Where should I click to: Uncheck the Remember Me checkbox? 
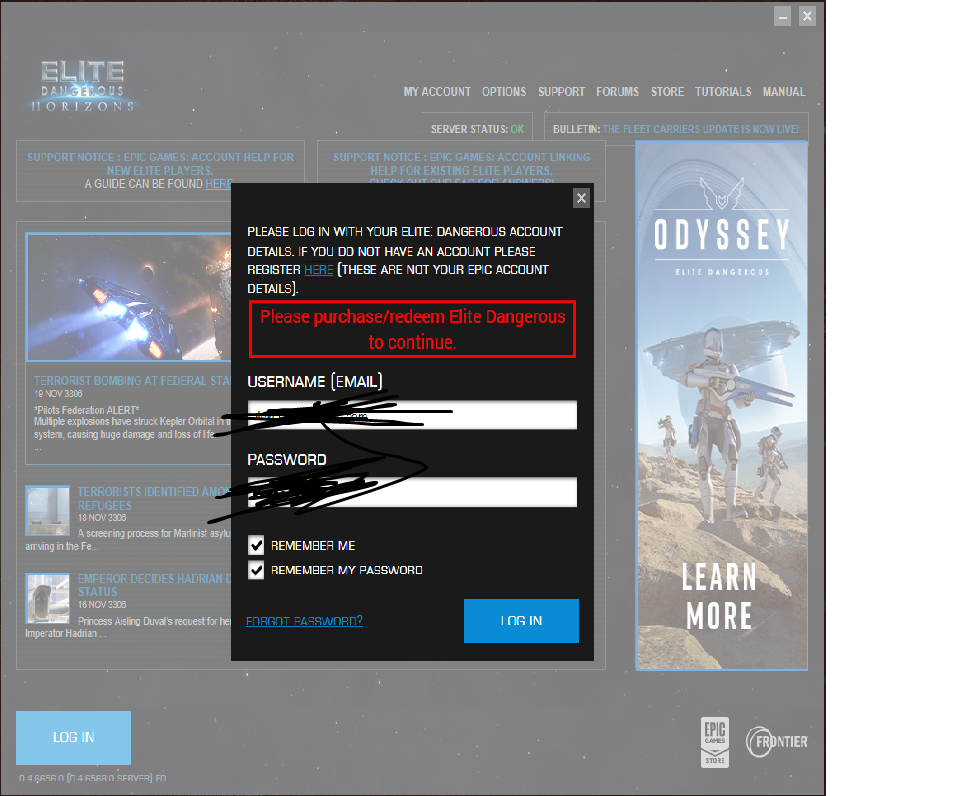click(256, 545)
